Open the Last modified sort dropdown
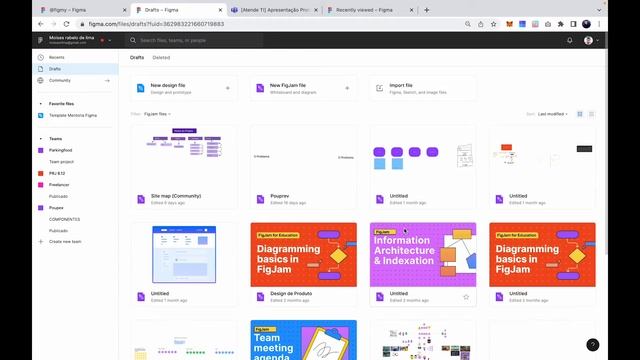The width and height of the screenshot is (640, 360). coord(552,114)
